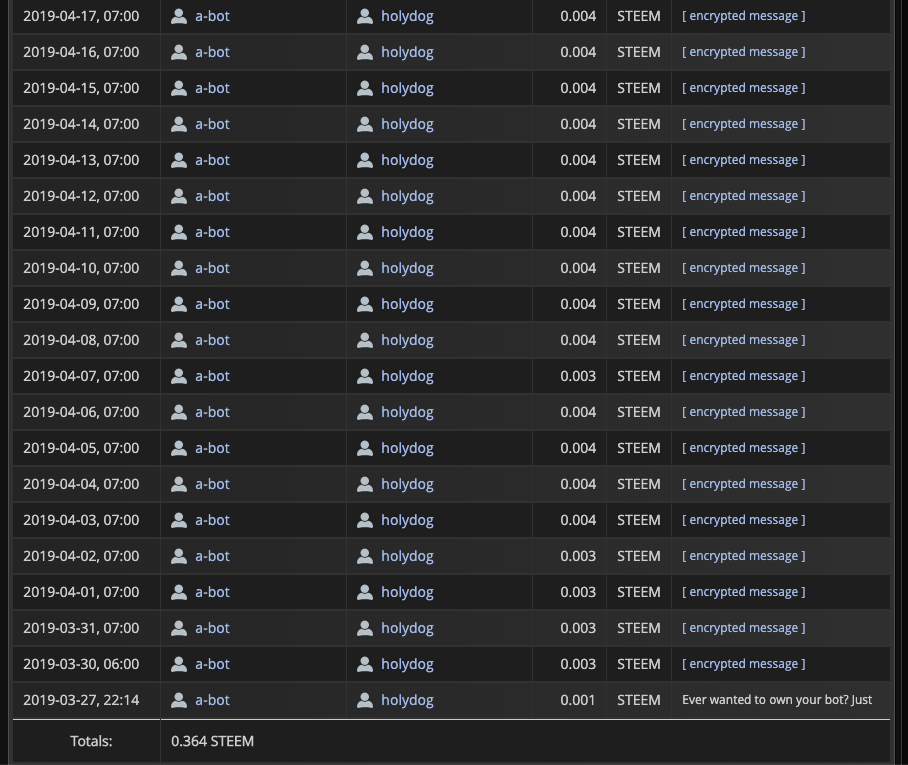The image size is (908, 765).
Task: Click the holydog user icon in 2019-04-15 row
Action: (x=365, y=88)
